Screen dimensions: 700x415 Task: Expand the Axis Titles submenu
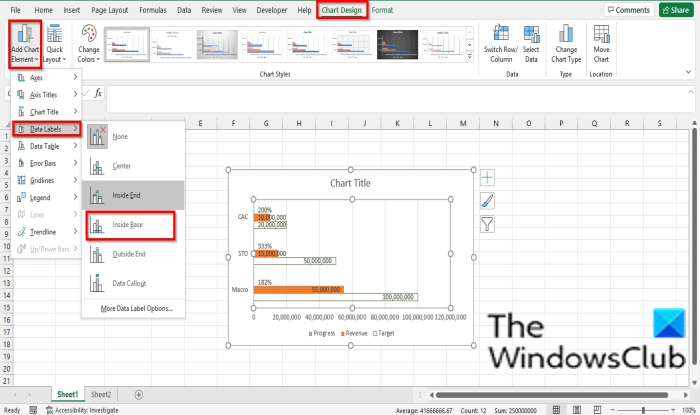46,95
